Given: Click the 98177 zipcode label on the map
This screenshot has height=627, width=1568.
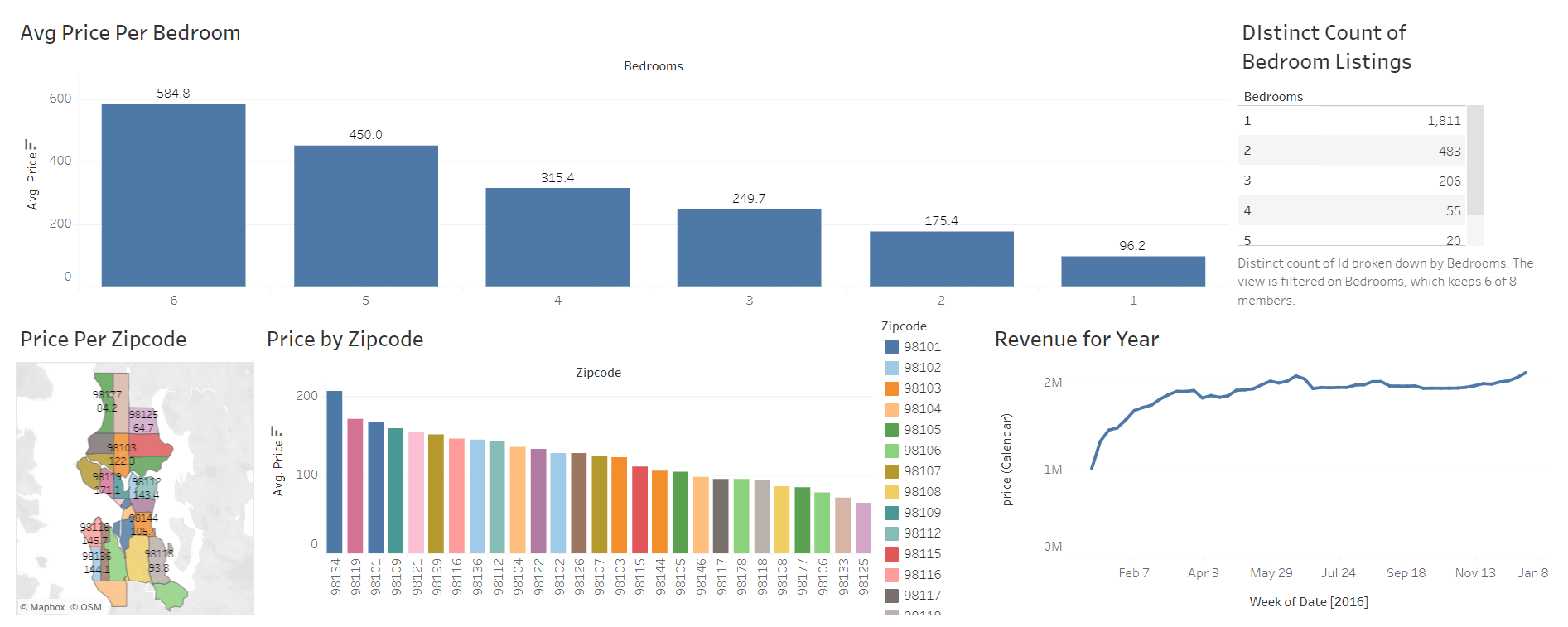Looking at the screenshot, I should [107, 395].
